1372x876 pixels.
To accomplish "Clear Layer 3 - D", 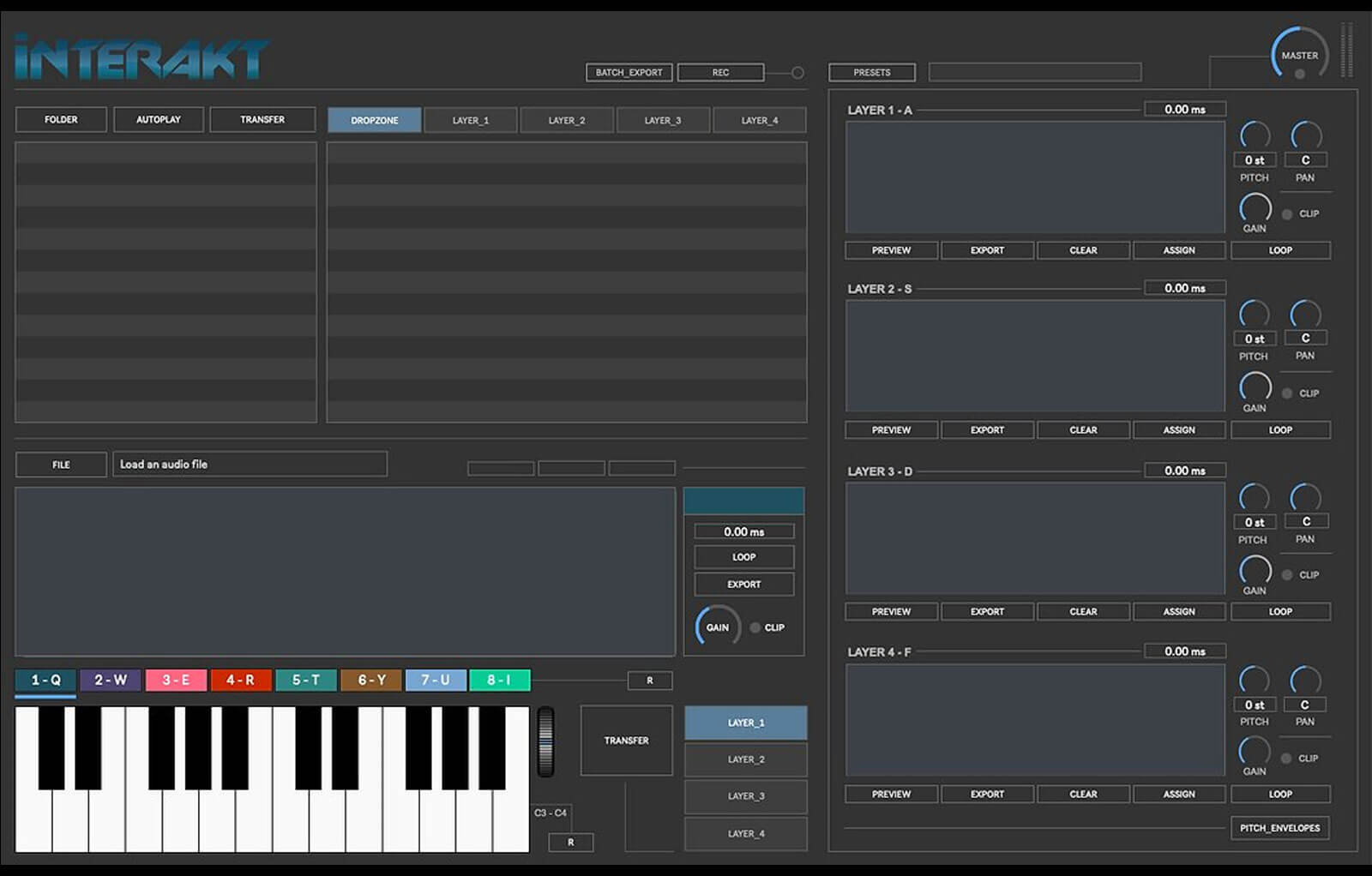I will (1083, 611).
